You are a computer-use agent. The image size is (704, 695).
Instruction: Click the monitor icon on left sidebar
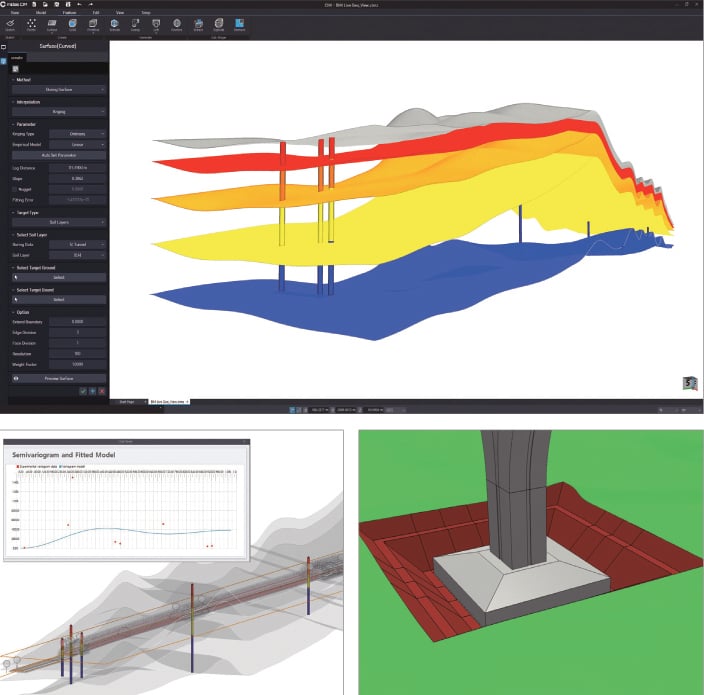pos(4,47)
